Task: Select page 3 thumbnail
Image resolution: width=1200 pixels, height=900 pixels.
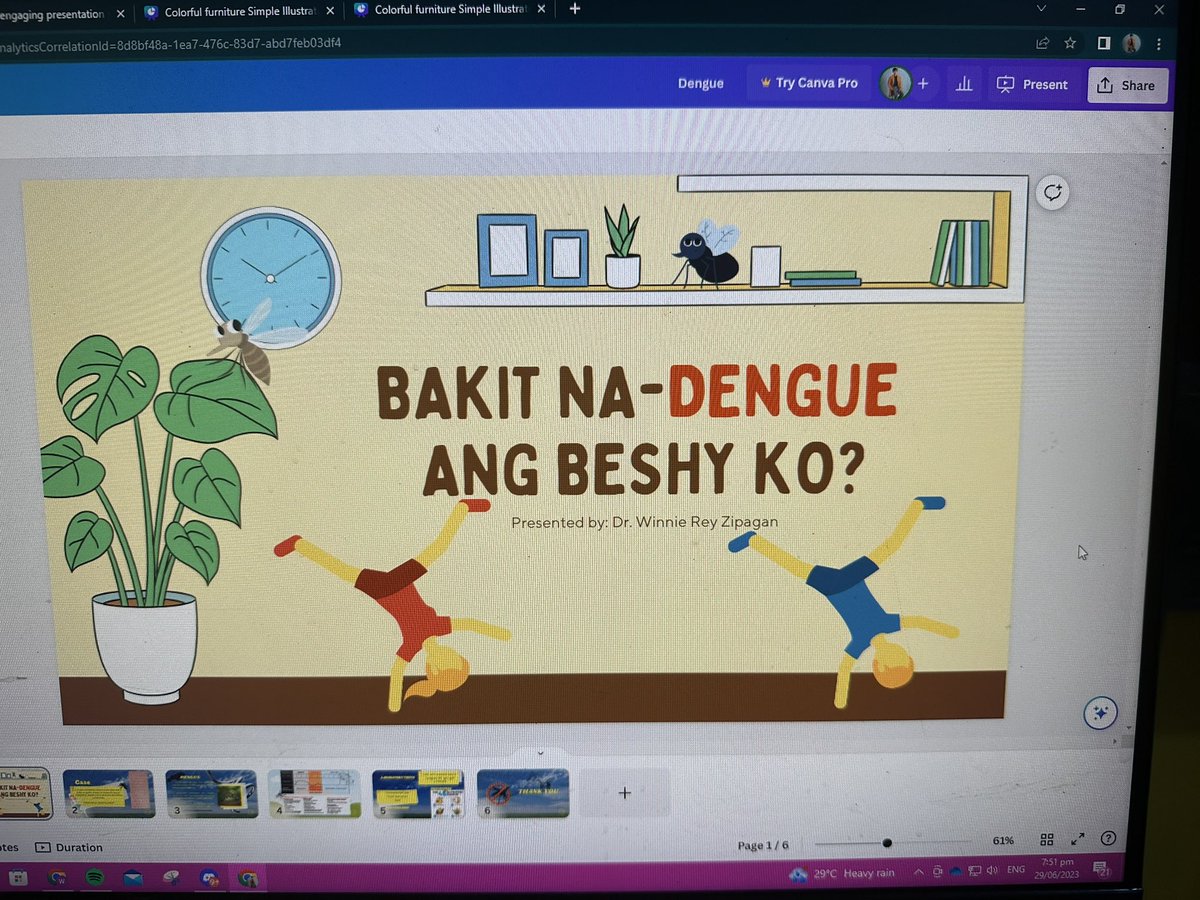Action: pyautogui.click(x=212, y=793)
